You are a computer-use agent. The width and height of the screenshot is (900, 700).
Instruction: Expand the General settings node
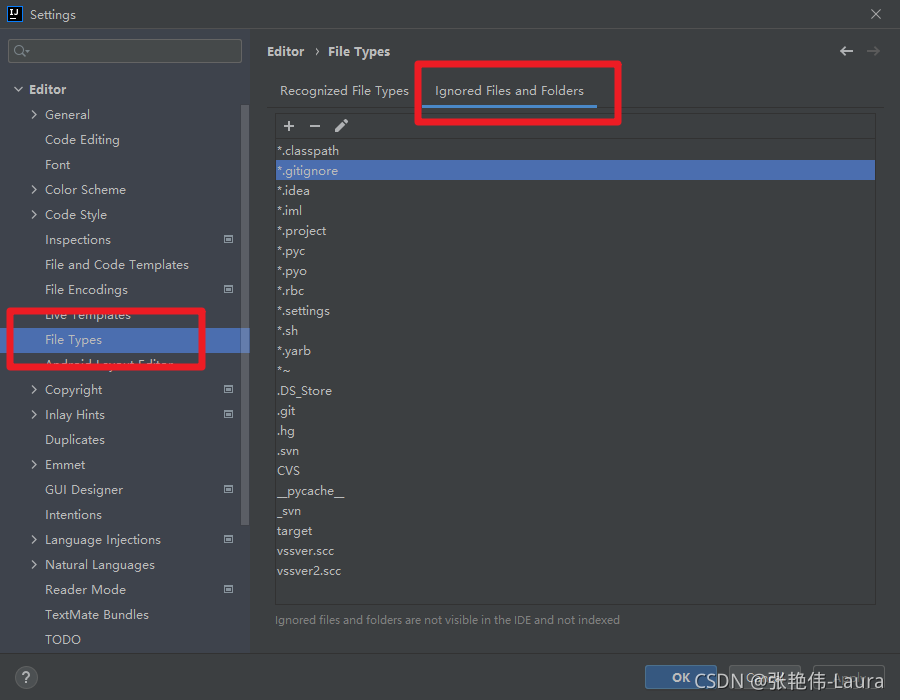point(34,114)
